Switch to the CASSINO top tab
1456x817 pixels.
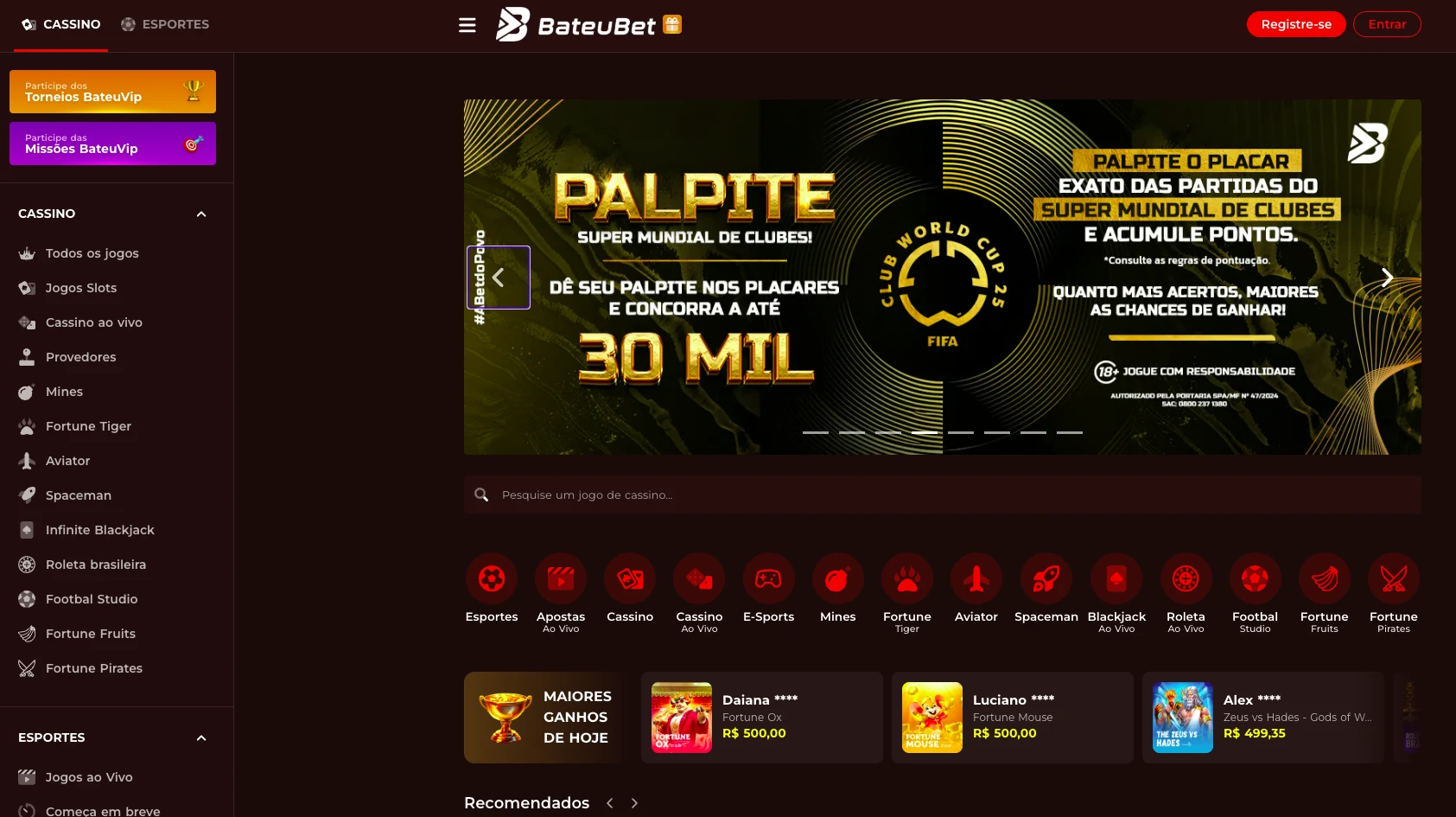click(x=60, y=24)
